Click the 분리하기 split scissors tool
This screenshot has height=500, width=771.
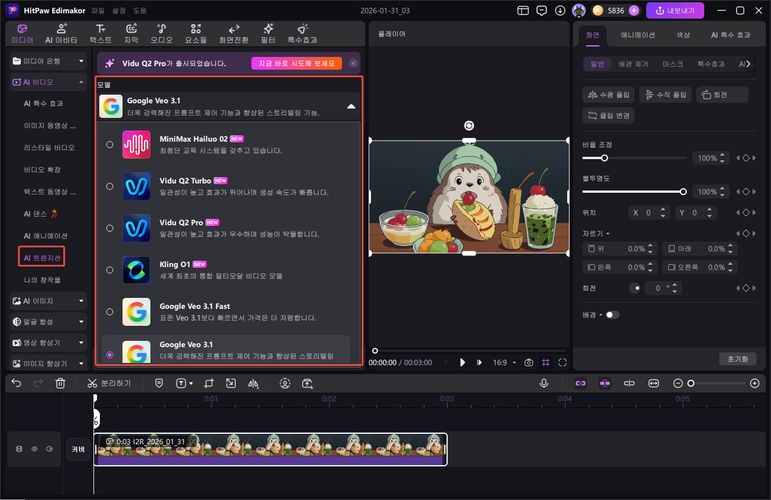click(x=109, y=383)
